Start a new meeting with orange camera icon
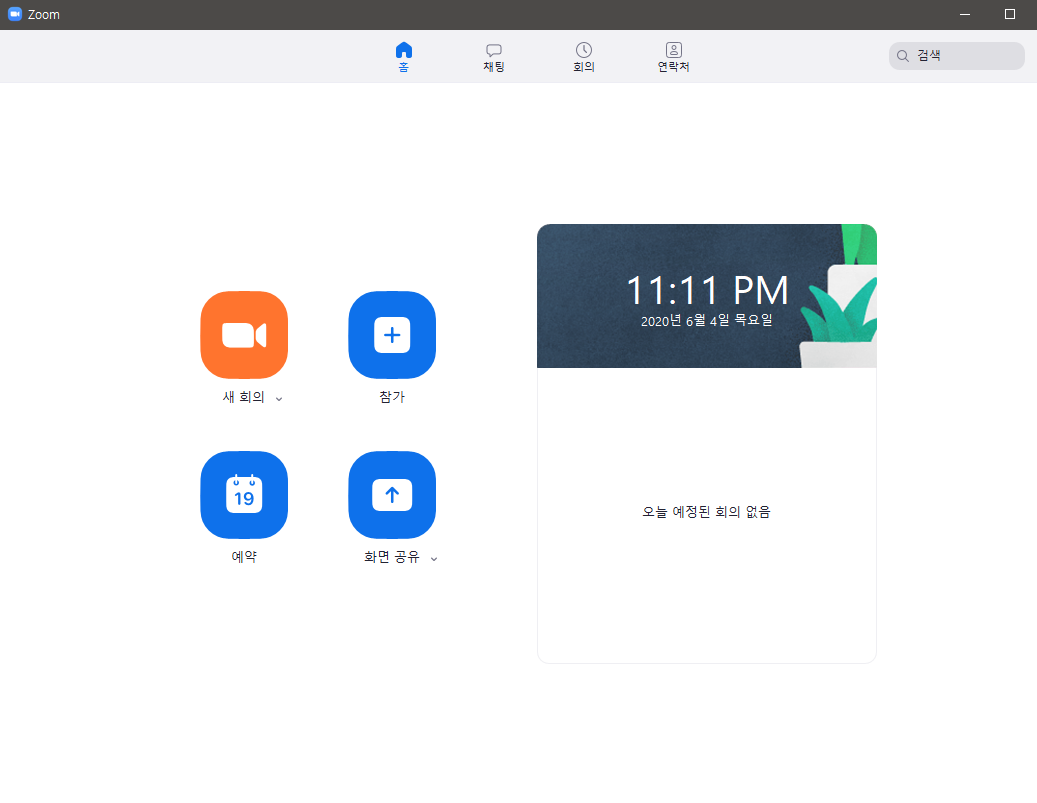This screenshot has height=803, width=1037. point(244,335)
